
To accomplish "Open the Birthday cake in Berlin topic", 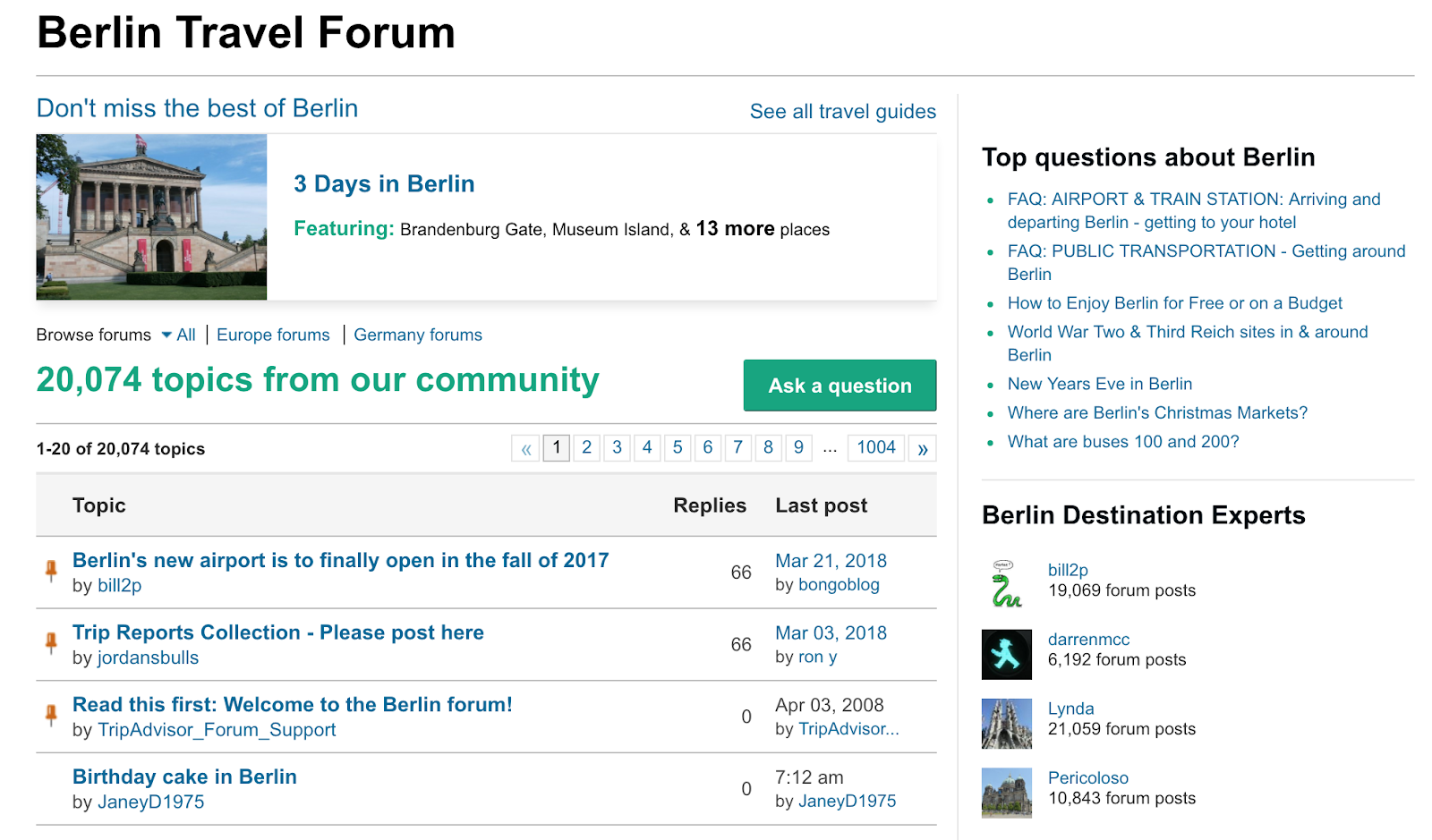I will tap(184, 776).
